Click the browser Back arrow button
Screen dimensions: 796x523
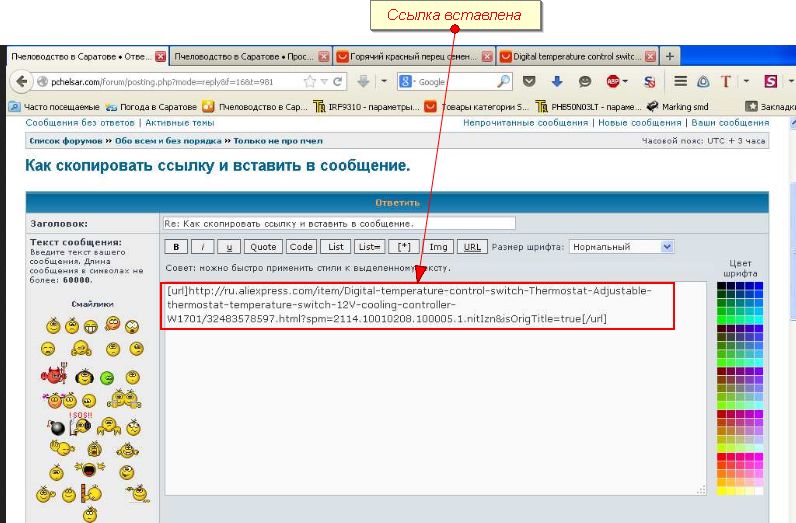pos(22,82)
